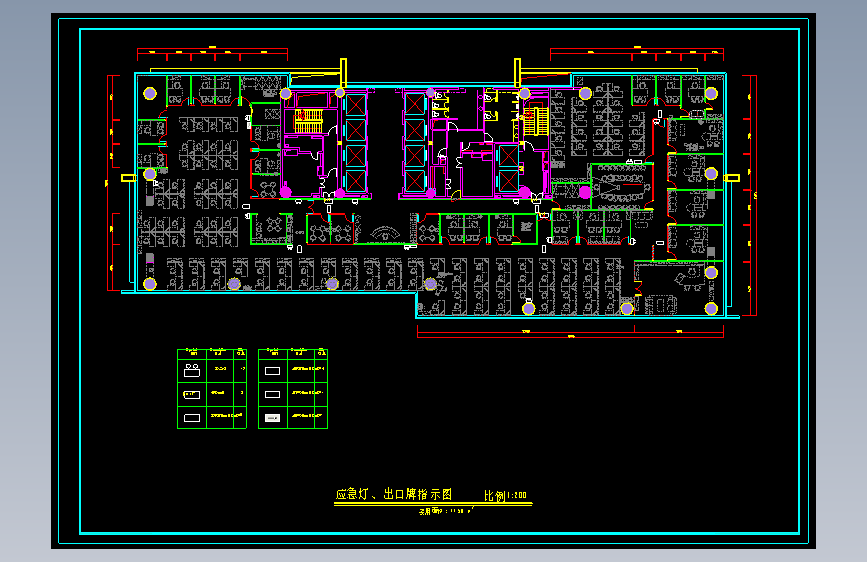Pick the purple light marker at the plan's top-right corner
The width and height of the screenshot is (867, 562).
pyautogui.click(x=711, y=93)
